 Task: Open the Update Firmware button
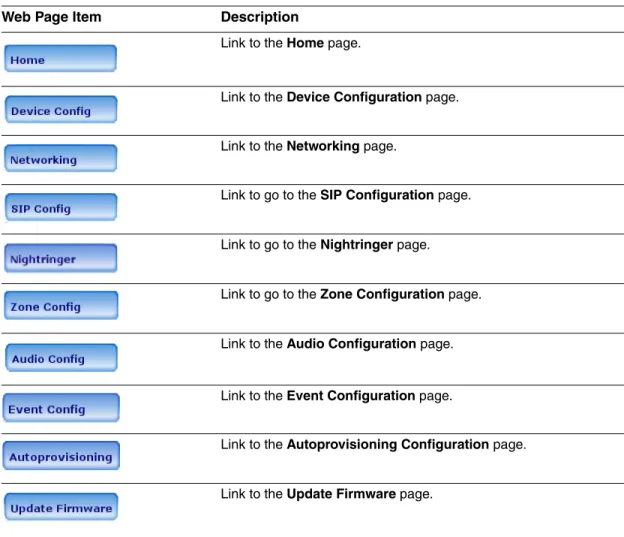[x=61, y=507]
